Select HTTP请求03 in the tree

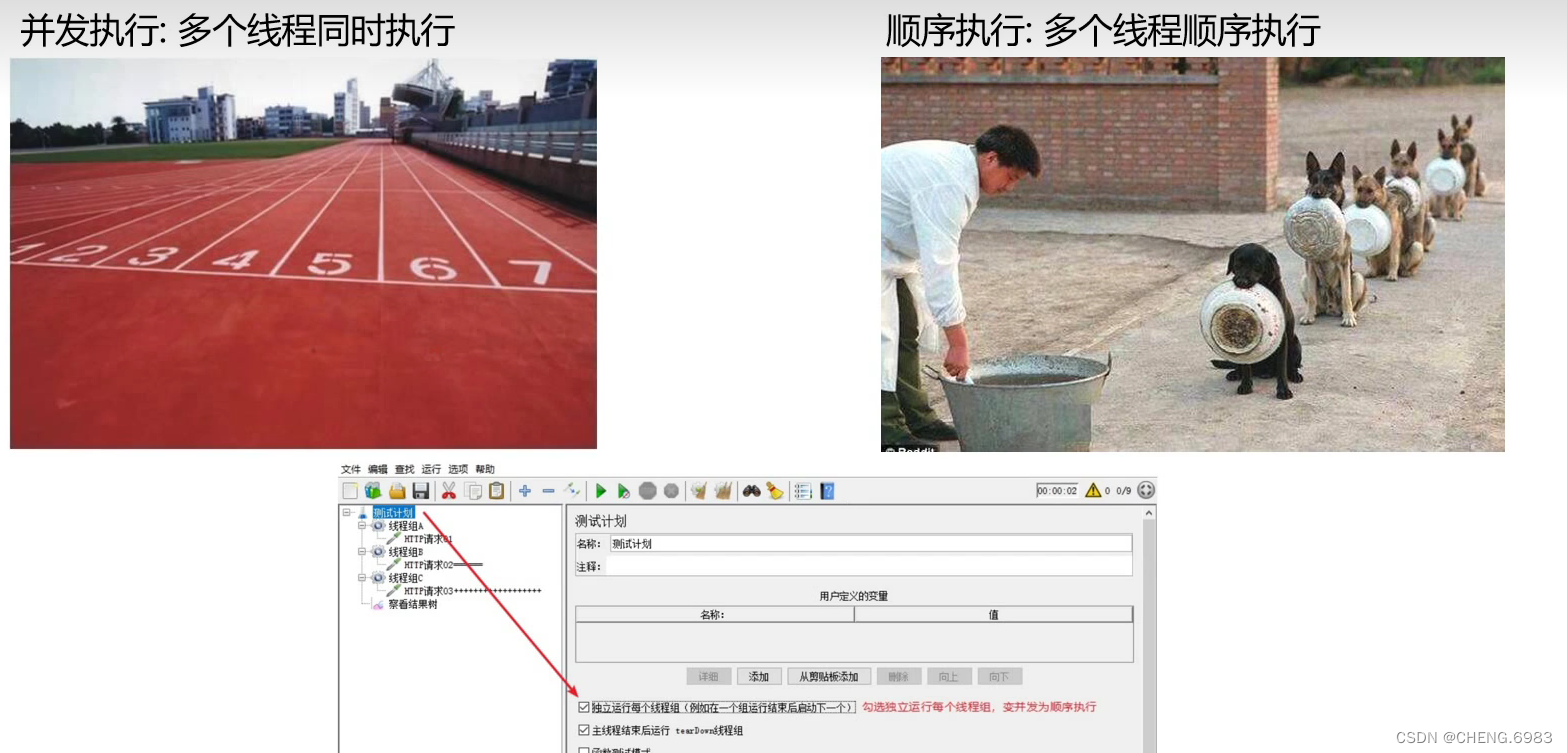pos(472,591)
